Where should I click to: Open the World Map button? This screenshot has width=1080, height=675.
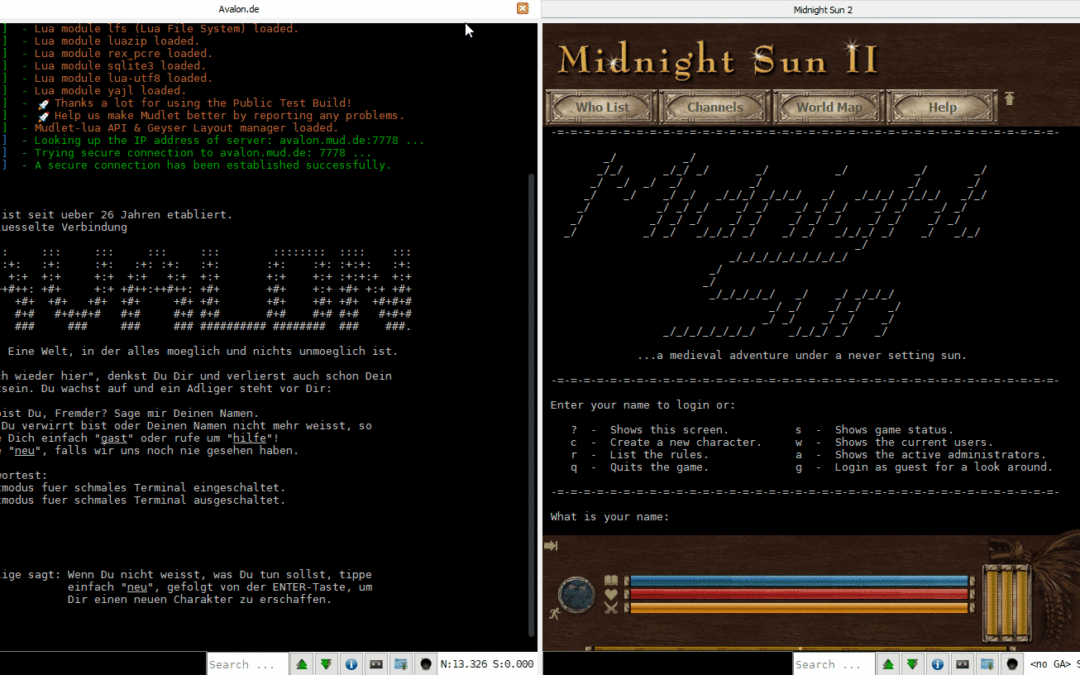[829, 107]
